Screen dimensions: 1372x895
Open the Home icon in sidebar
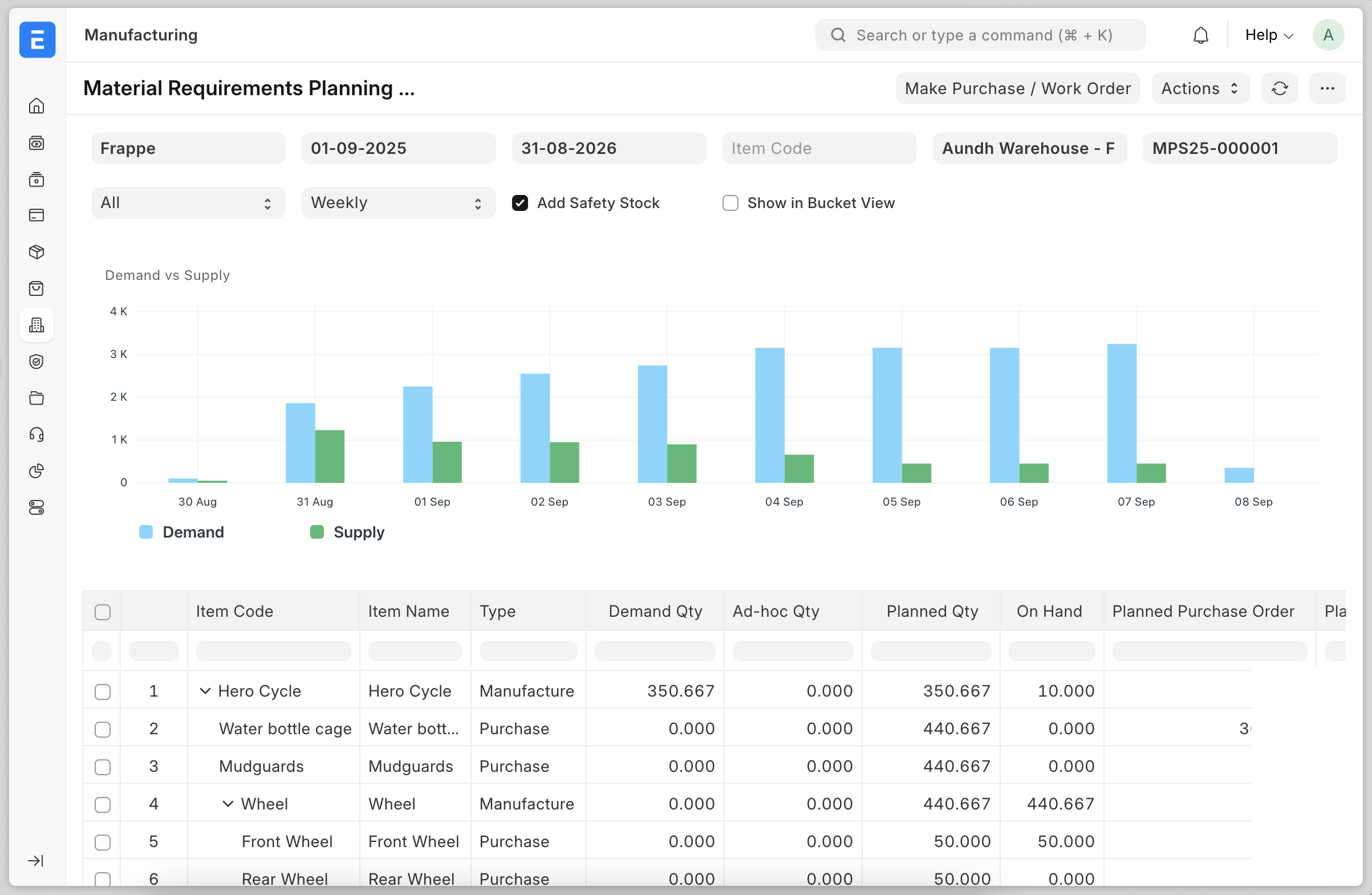tap(36, 106)
